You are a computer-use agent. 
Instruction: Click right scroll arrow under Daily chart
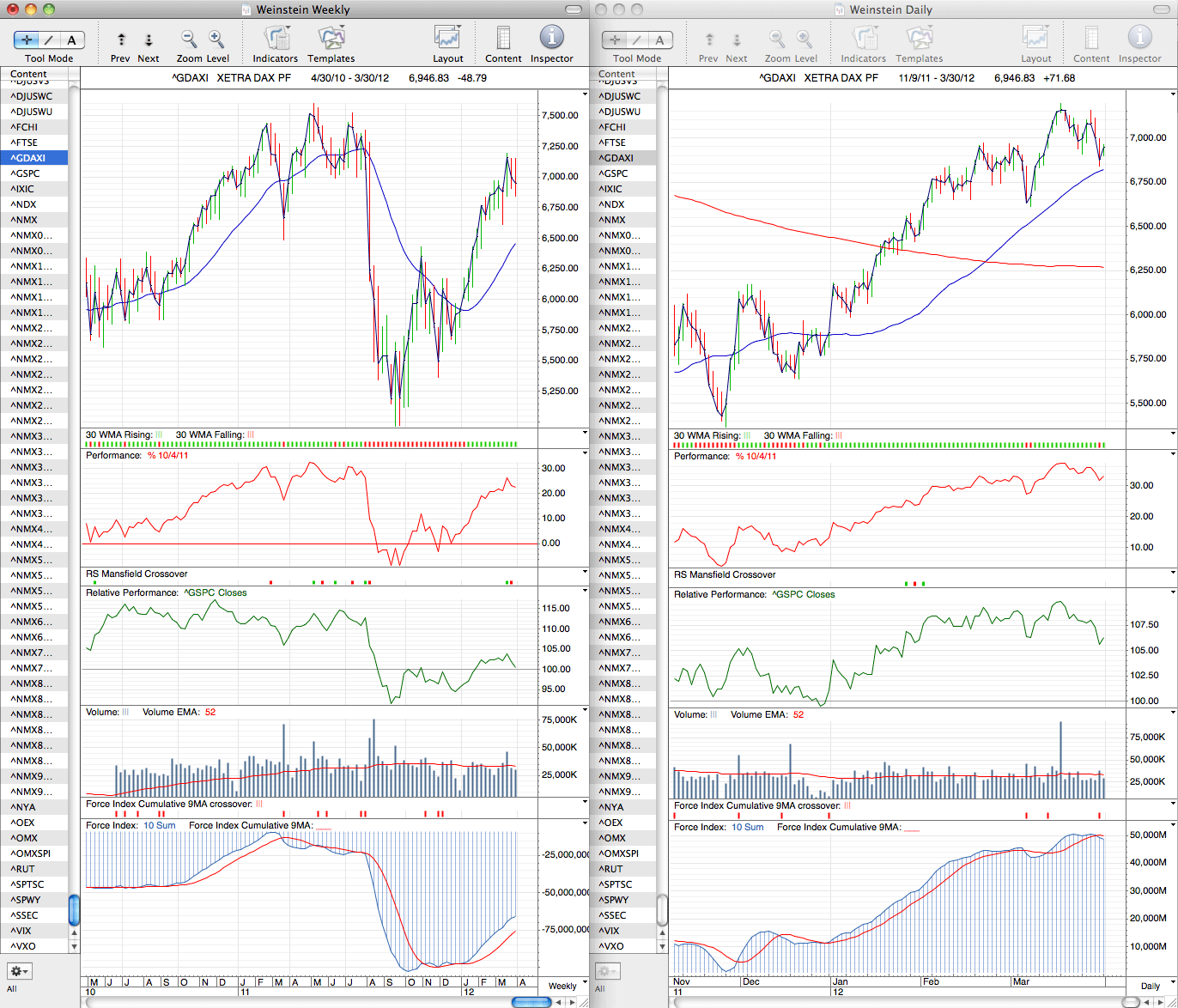coord(1161,1002)
